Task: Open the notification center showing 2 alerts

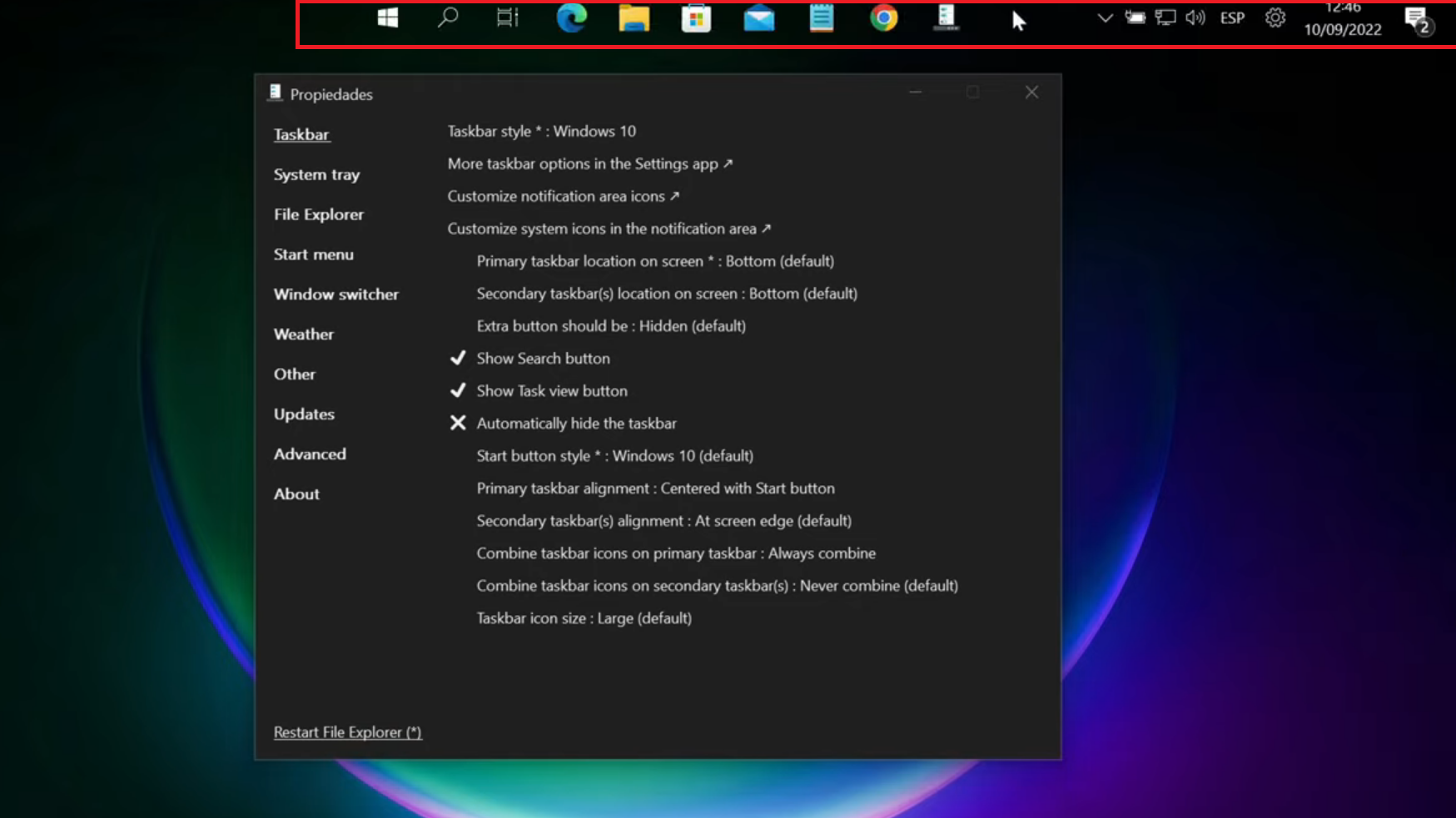Action: coord(1418,17)
